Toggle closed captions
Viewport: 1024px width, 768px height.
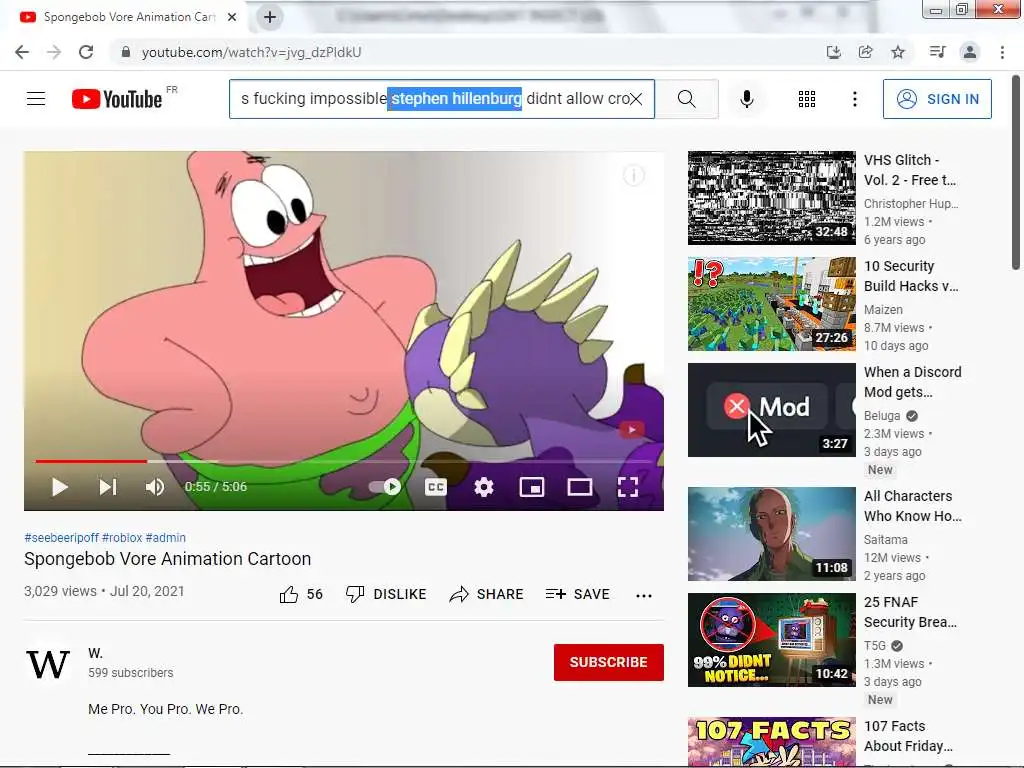click(436, 487)
